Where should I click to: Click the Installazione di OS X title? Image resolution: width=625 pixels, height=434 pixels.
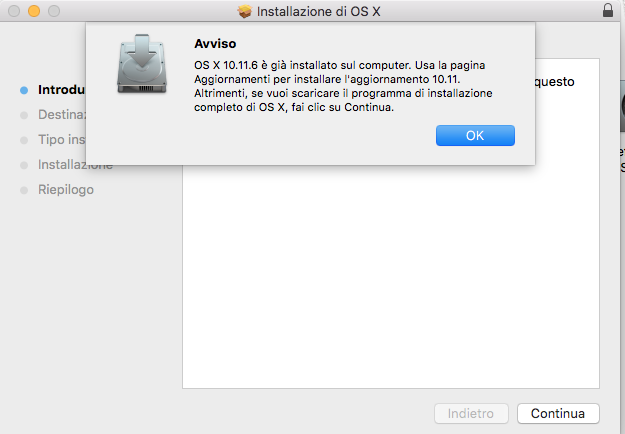[x=318, y=12]
